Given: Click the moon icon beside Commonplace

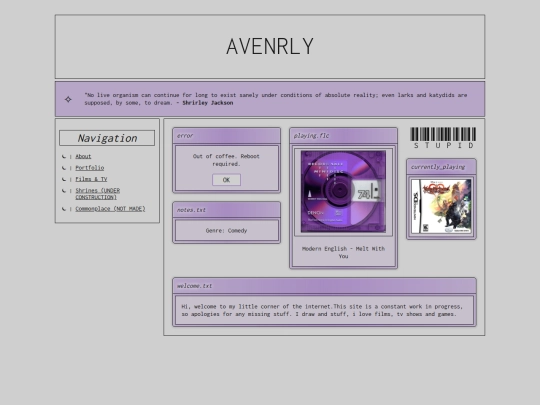Looking at the screenshot, I should [64, 209].
